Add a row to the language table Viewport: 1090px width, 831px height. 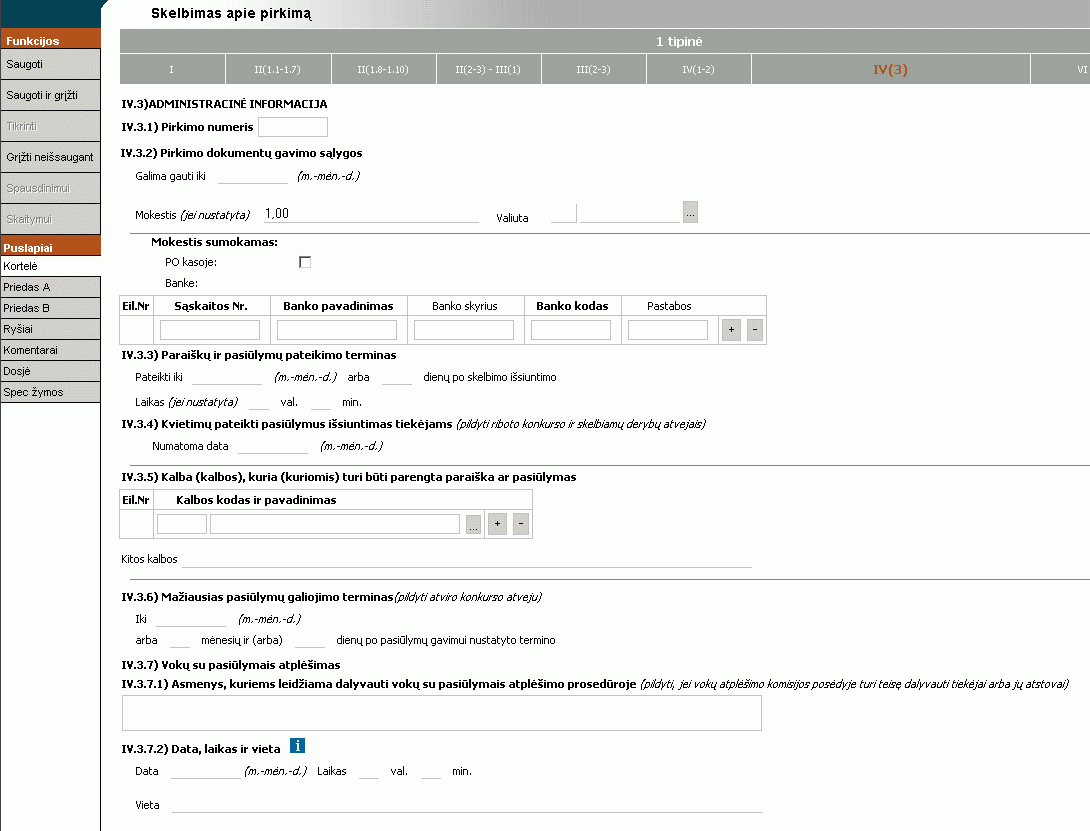[497, 524]
